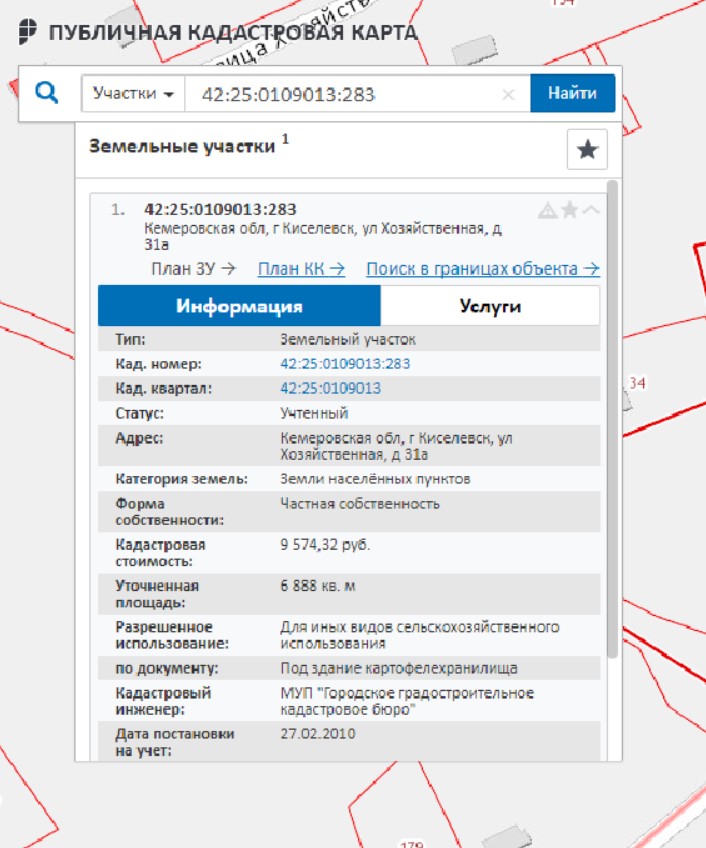Click the План ЗУ link
This screenshot has width=706, height=848.
pyautogui.click(x=193, y=269)
